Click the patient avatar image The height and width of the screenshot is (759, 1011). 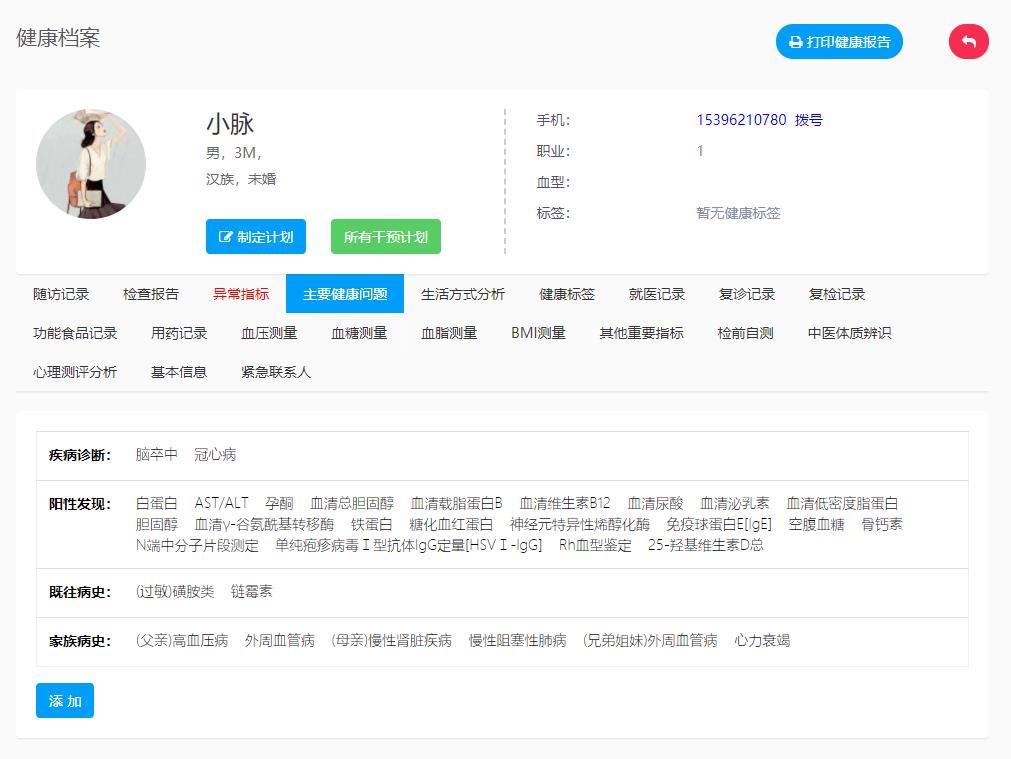click(x=91, y=164)
